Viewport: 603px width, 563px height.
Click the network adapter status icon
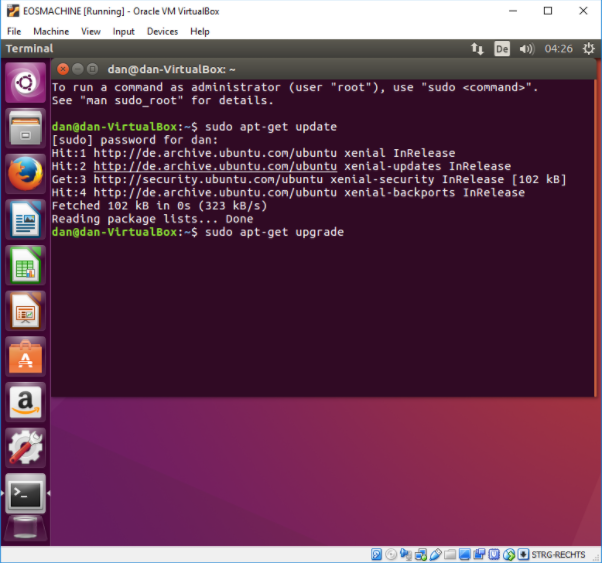tap(421, 555)
